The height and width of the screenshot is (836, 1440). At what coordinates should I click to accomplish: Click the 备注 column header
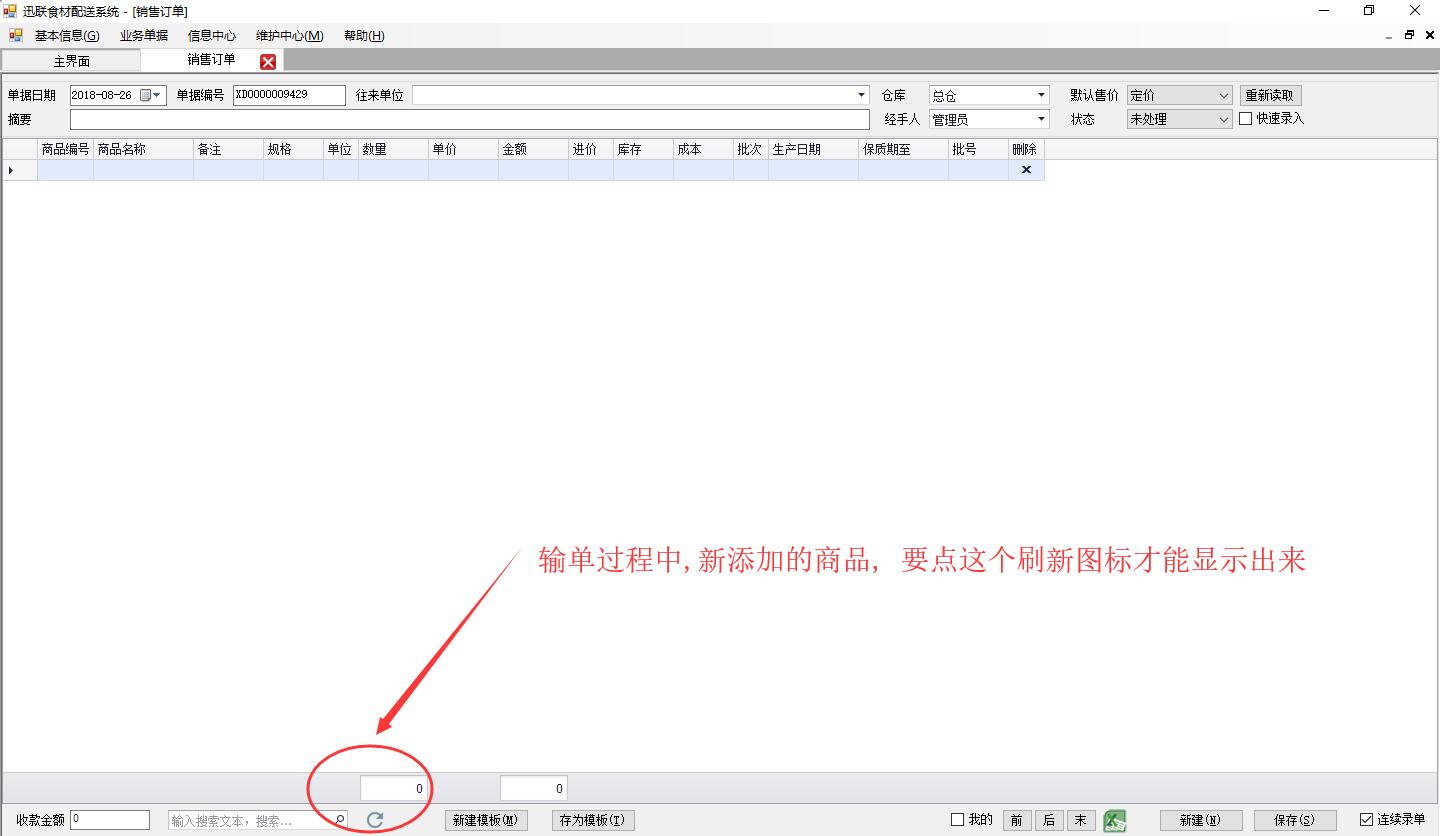(229, 149)
